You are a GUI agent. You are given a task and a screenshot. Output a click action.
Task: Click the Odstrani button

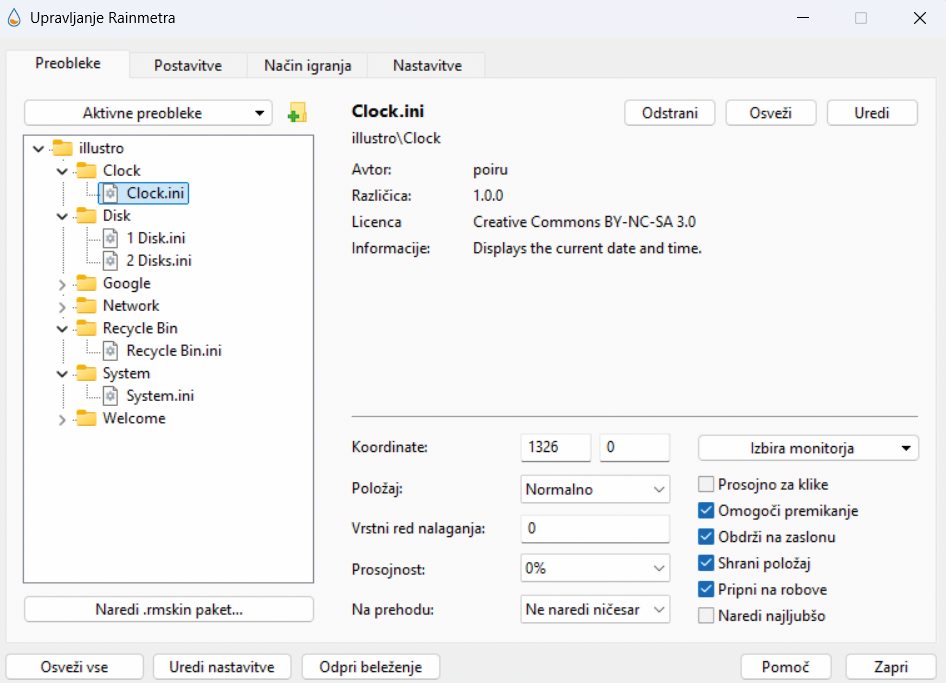pos(670,113)
